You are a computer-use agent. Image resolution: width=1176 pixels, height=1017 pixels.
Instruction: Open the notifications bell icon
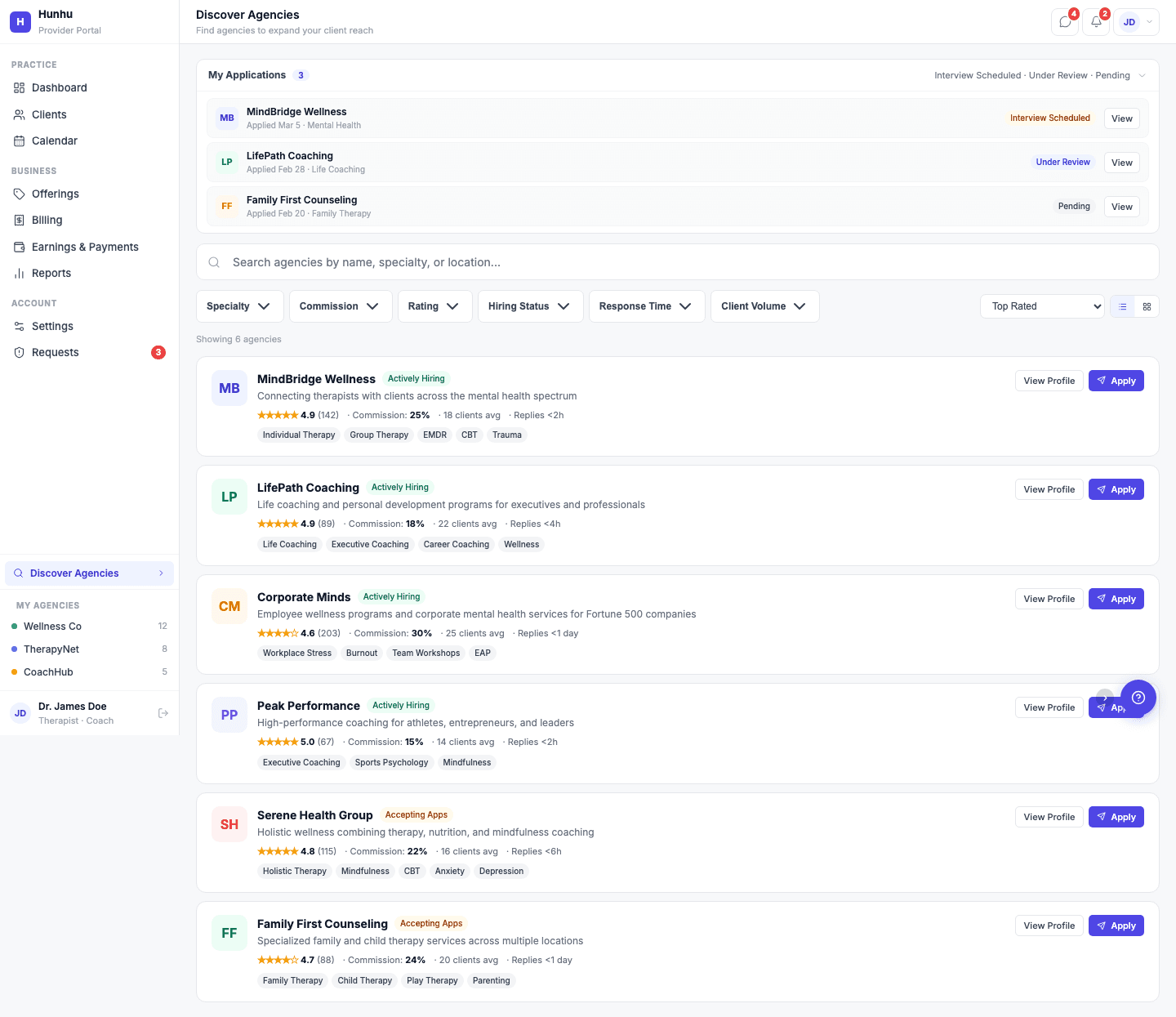tap(1095, 22)
